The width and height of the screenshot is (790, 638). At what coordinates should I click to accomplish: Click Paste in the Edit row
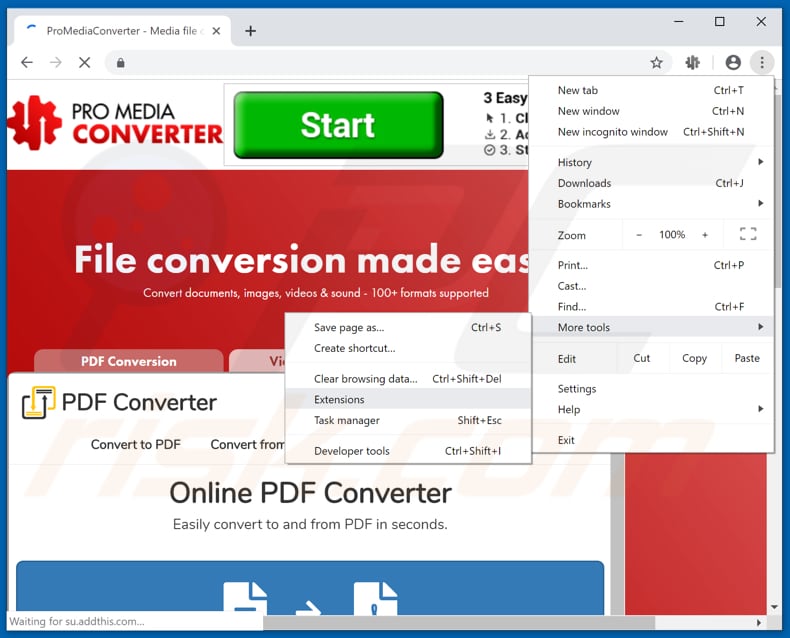point(747,358)
